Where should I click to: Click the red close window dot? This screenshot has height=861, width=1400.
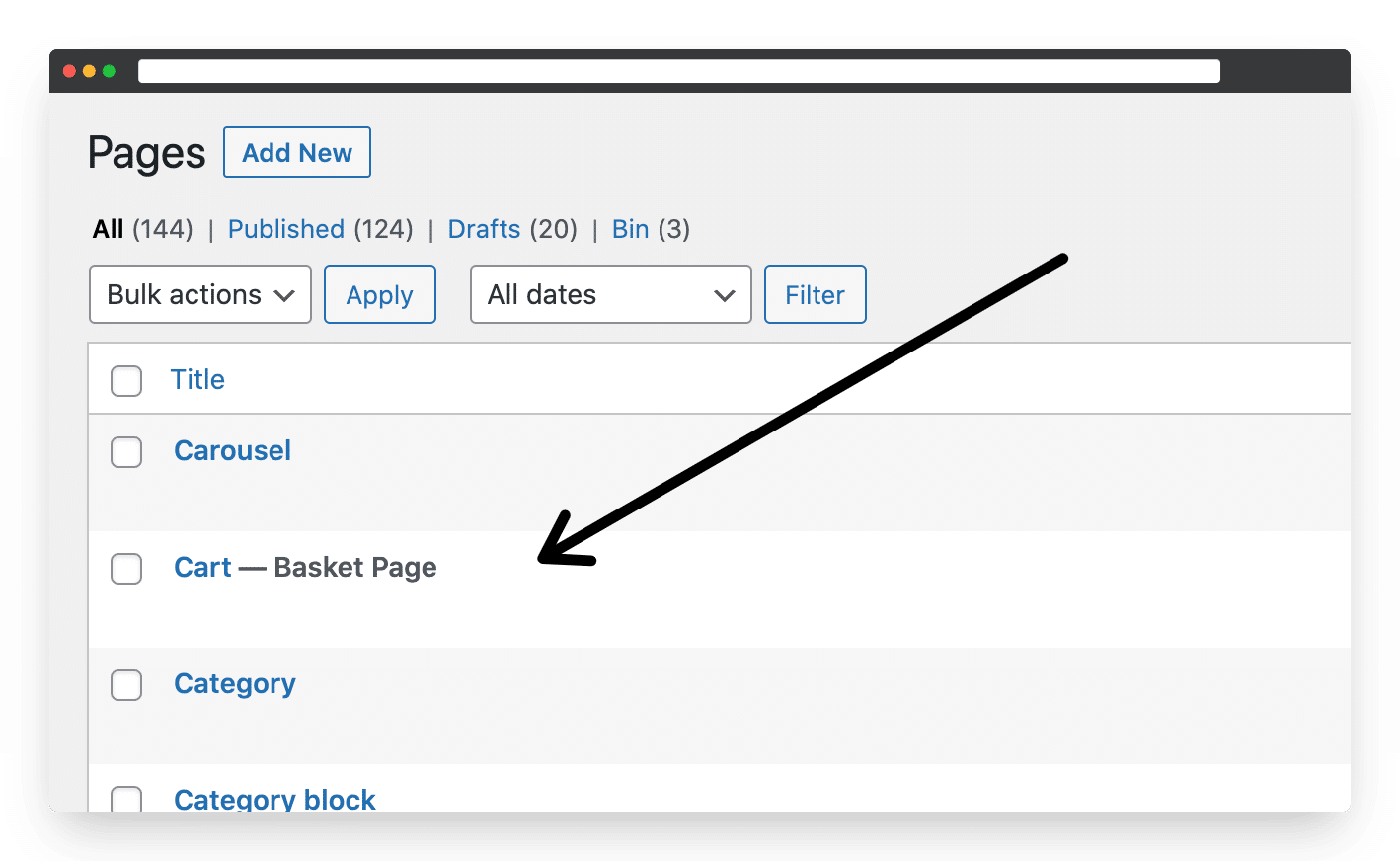[69, 71]
